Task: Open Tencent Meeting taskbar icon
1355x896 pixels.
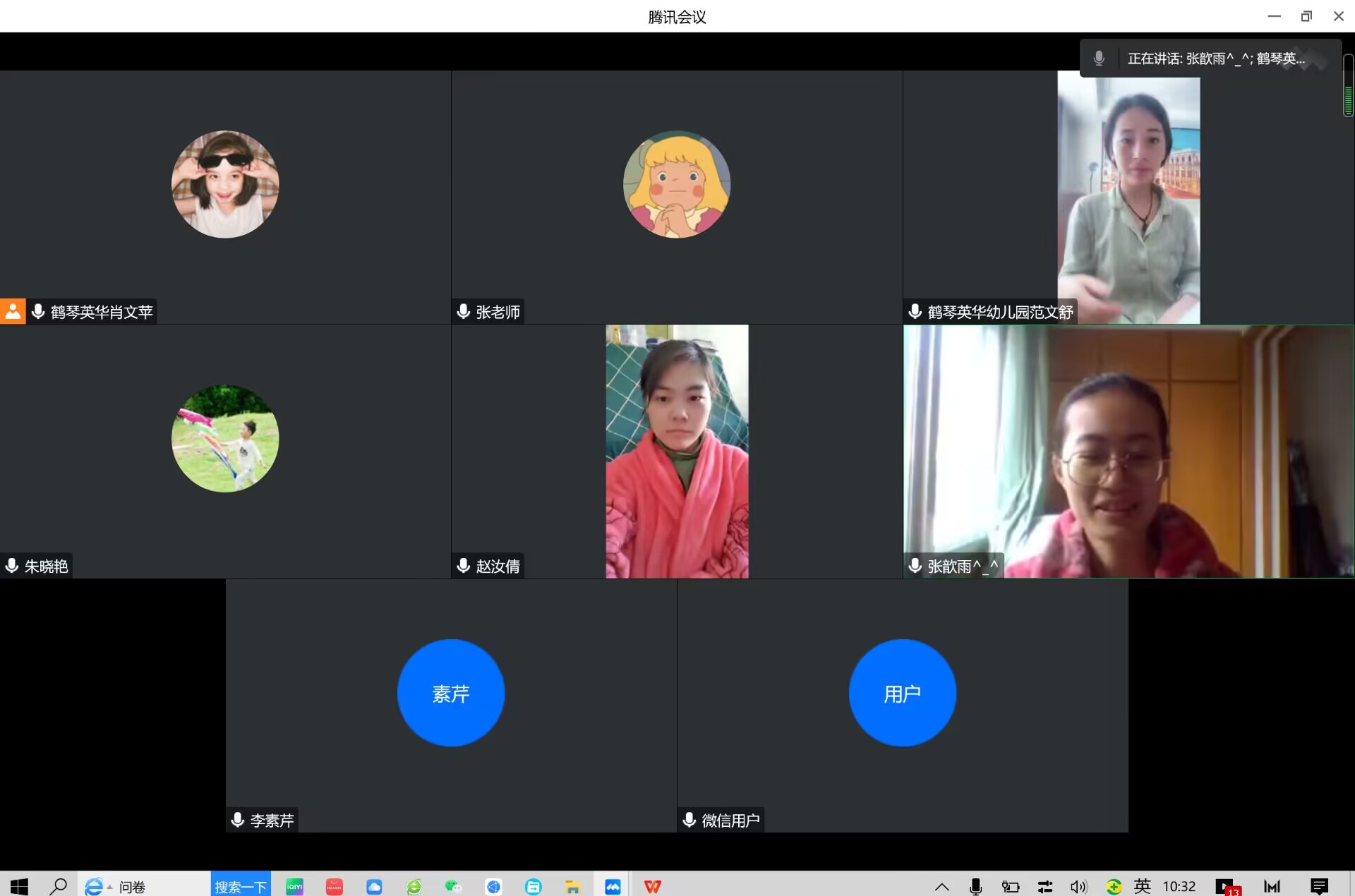Action: 613,886
